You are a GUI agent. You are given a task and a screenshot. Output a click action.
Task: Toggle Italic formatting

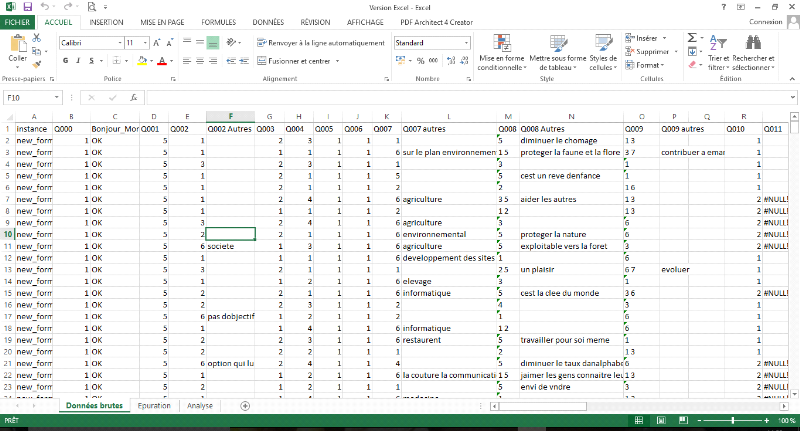(x=78, y=61)
